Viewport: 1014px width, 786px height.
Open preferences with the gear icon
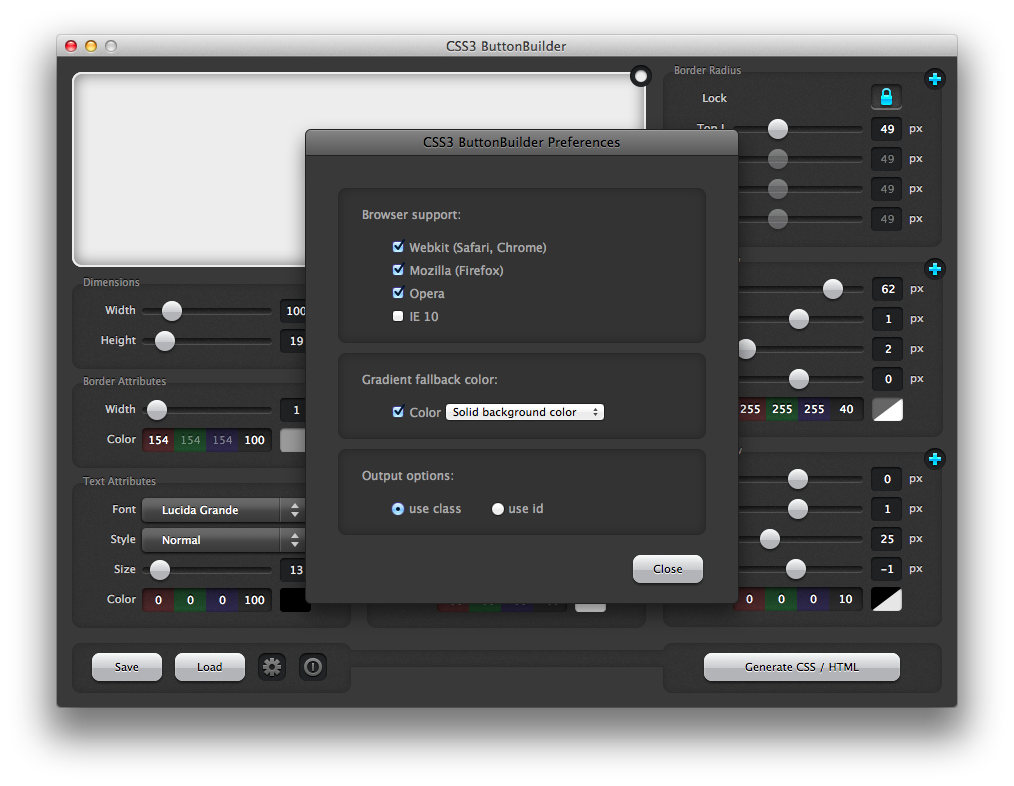click(x=272, y=667)
